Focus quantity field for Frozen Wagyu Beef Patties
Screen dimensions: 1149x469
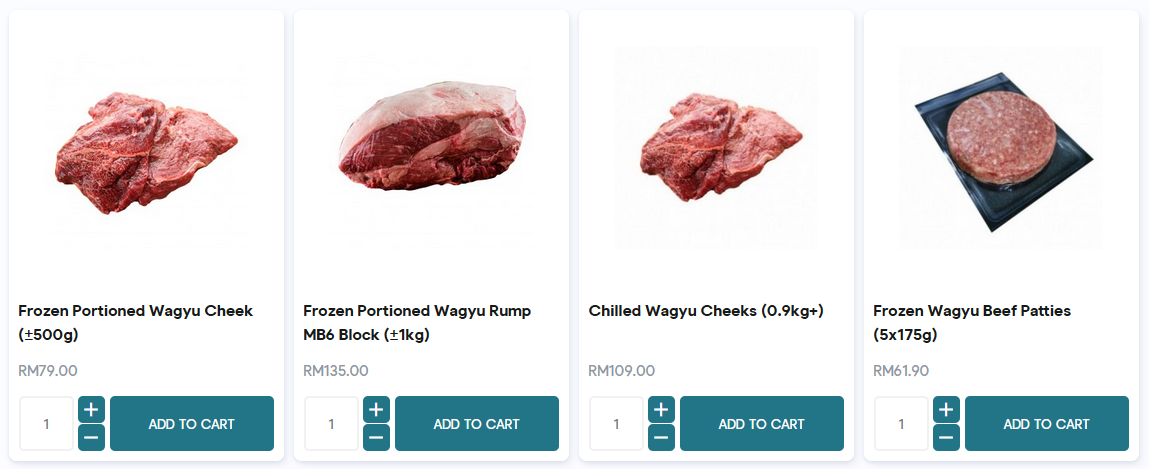pos(901,424)
